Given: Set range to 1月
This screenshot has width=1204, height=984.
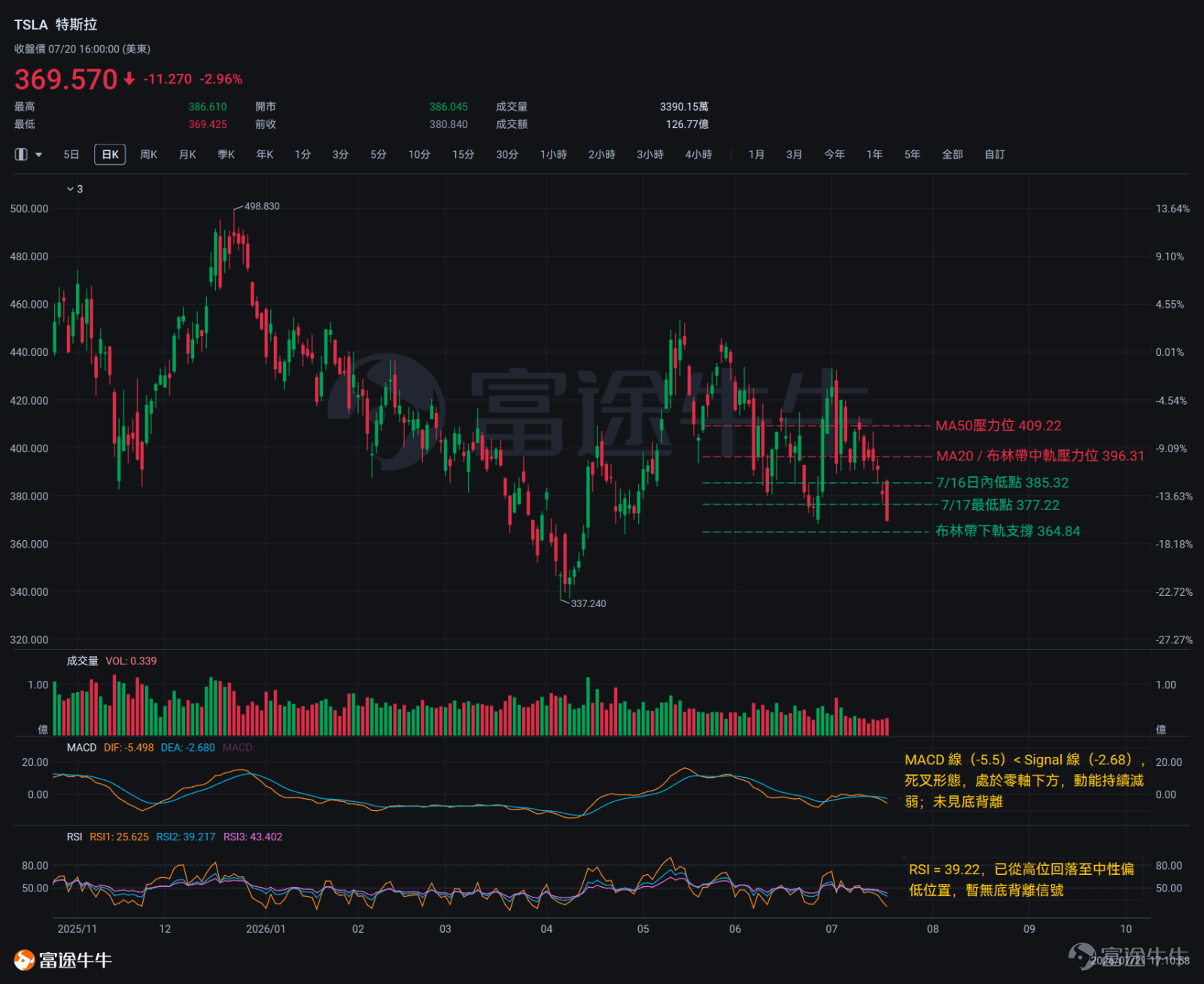Looking at the screenshot, I should coord(756,154).
